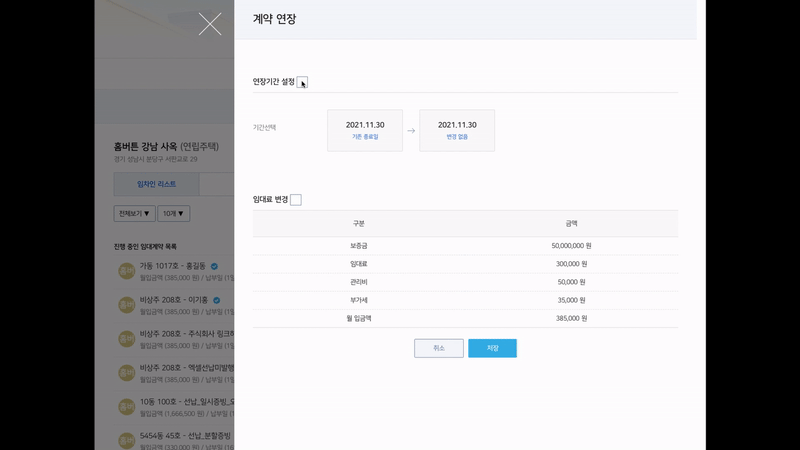Click the 취소 button

point(439,348)
